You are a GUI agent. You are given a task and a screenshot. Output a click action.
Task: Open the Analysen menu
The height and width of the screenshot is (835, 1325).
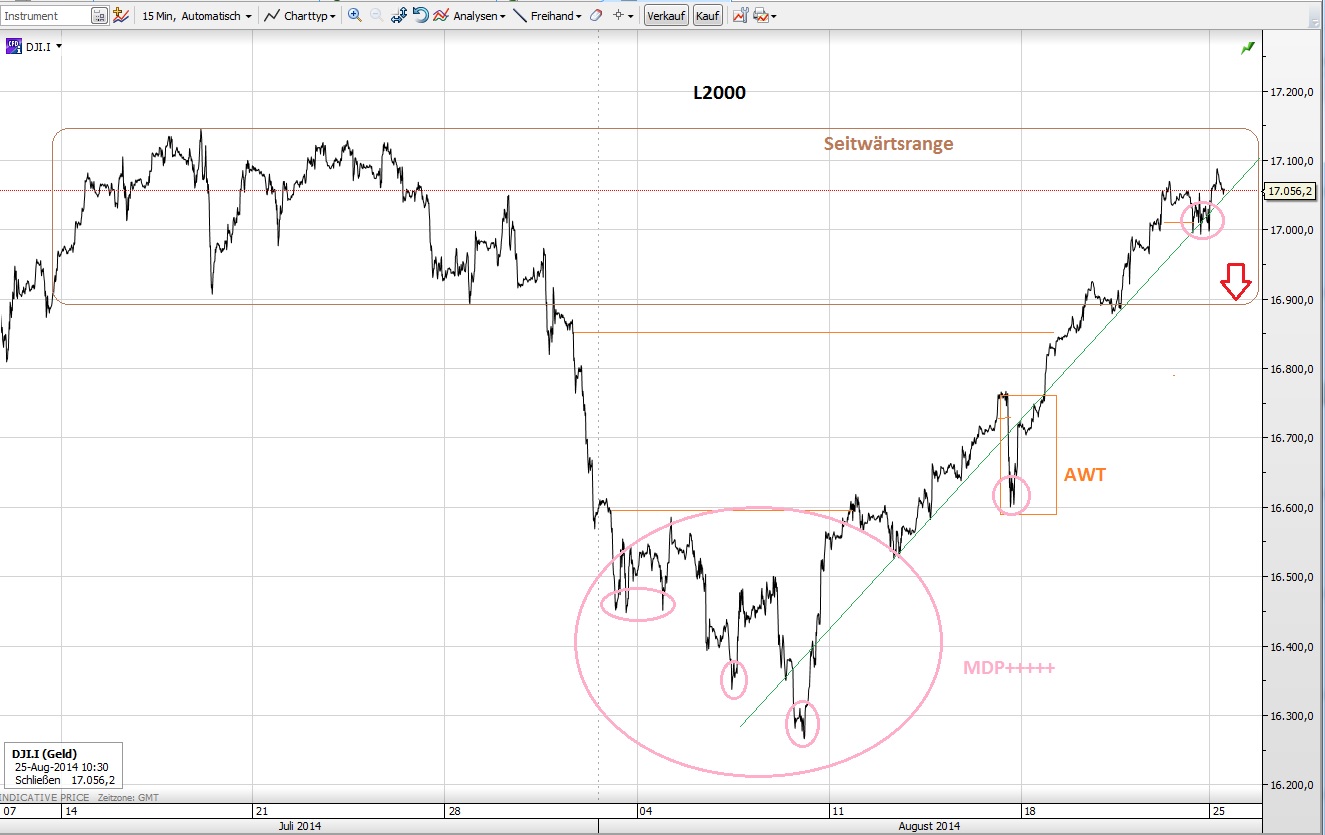coord(480,15)
